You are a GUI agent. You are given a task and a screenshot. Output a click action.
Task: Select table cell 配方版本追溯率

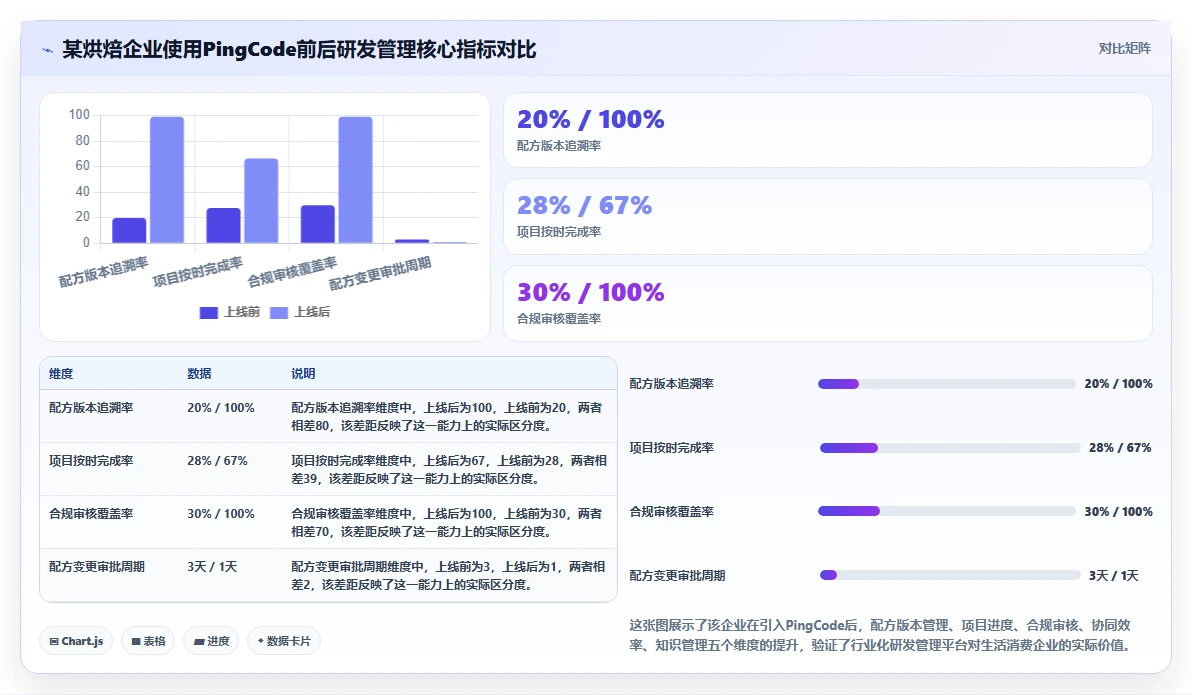point(91,408)
